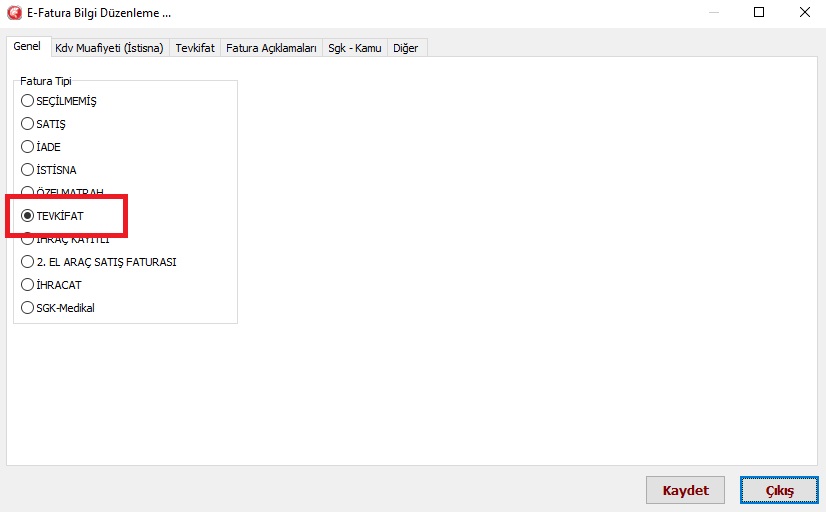Open the Fatura Açıklamaları tab
The width and height of the screenshot is (826, 512).
[271, 48]
